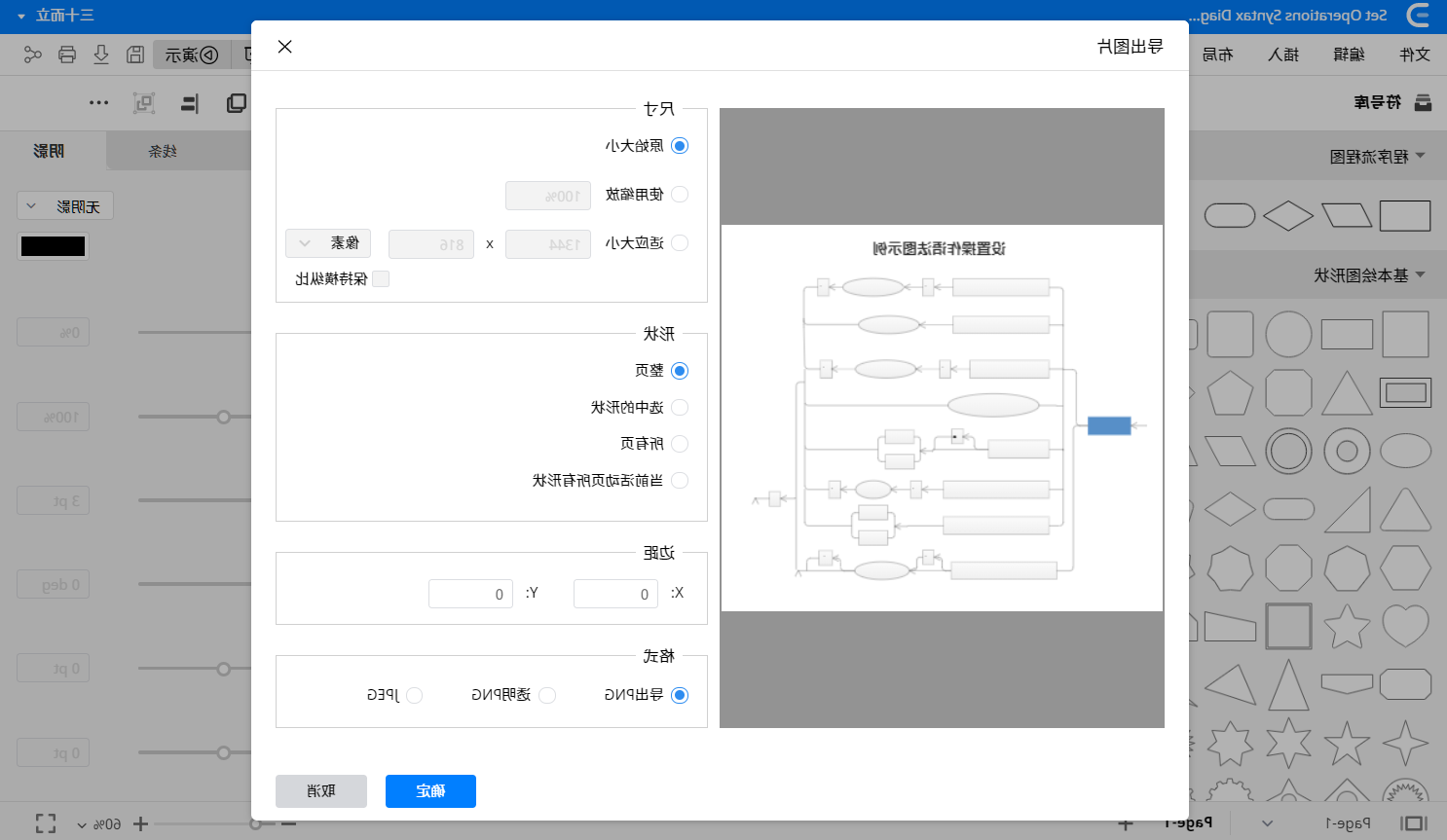Open the page list chevron dropdown at bottom
Screen dimensions: 1447x840
pyautogui.click(x=1267, y=823)
